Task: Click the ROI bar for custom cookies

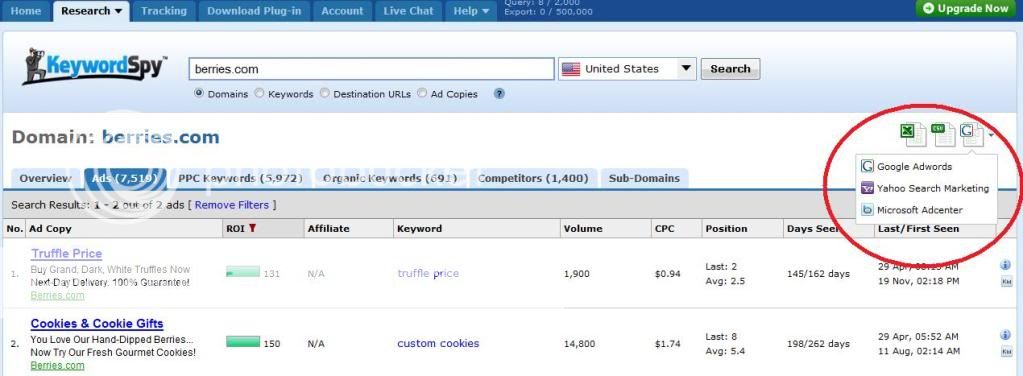Action: [x=243, y=342]
